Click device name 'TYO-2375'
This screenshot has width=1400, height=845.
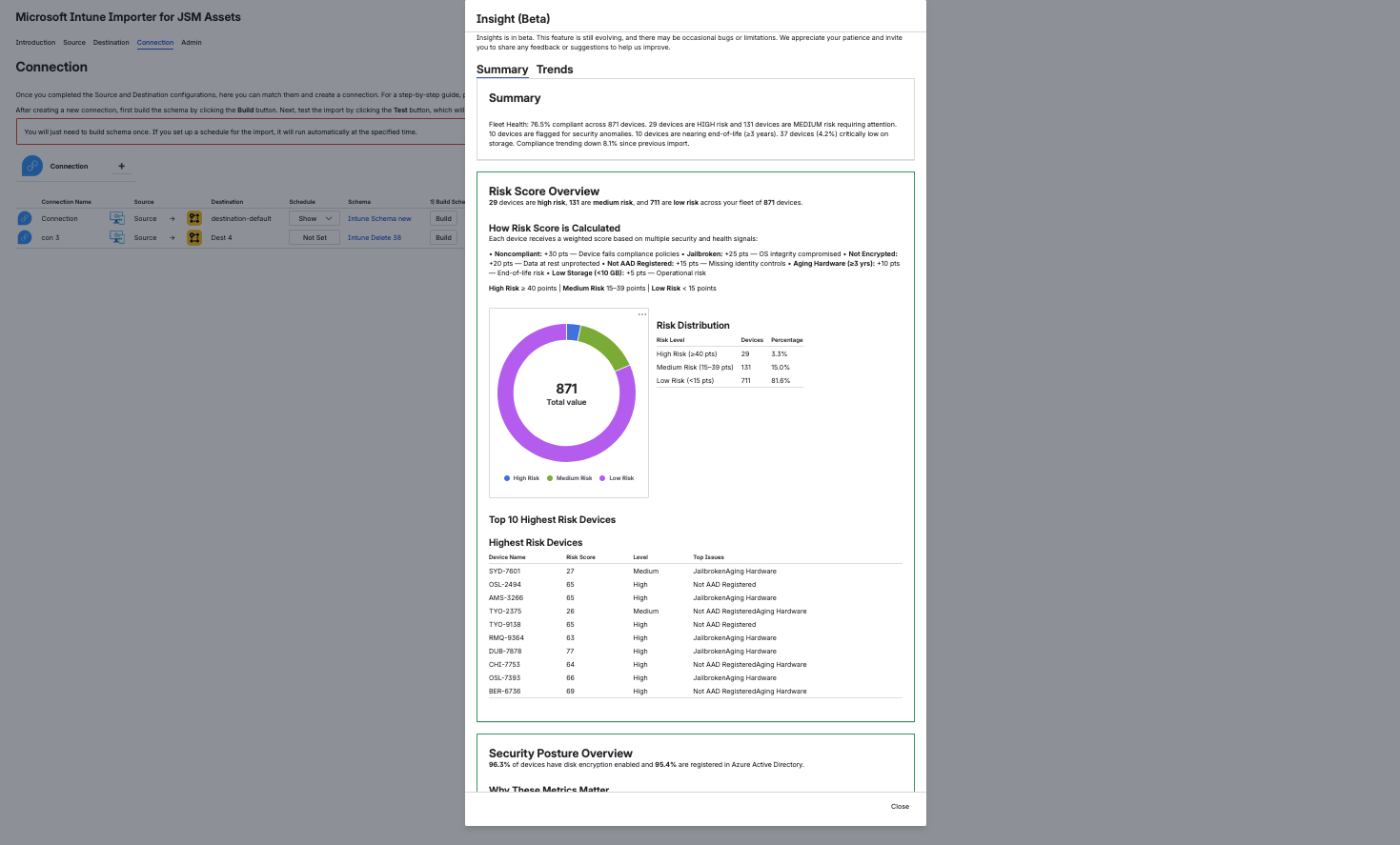click(x=505, y=612)
